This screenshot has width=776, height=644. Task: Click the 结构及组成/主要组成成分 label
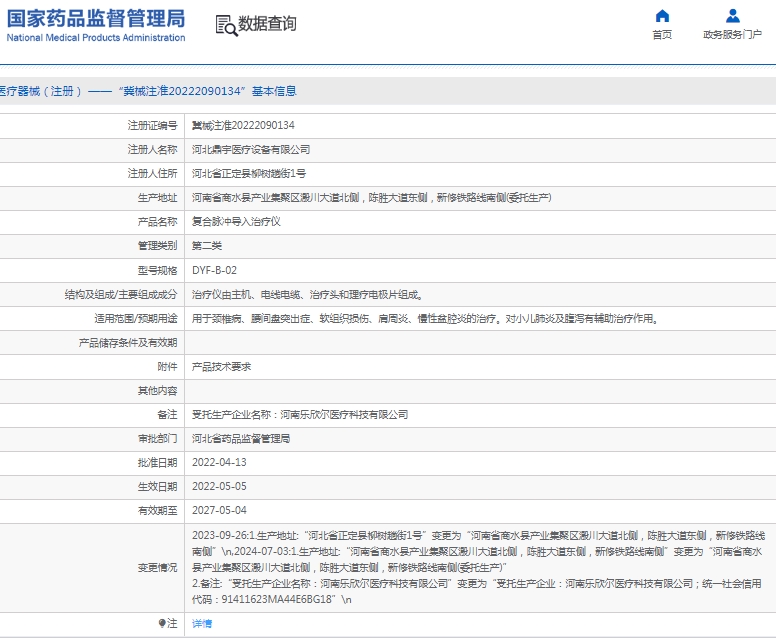pos(121,295)
